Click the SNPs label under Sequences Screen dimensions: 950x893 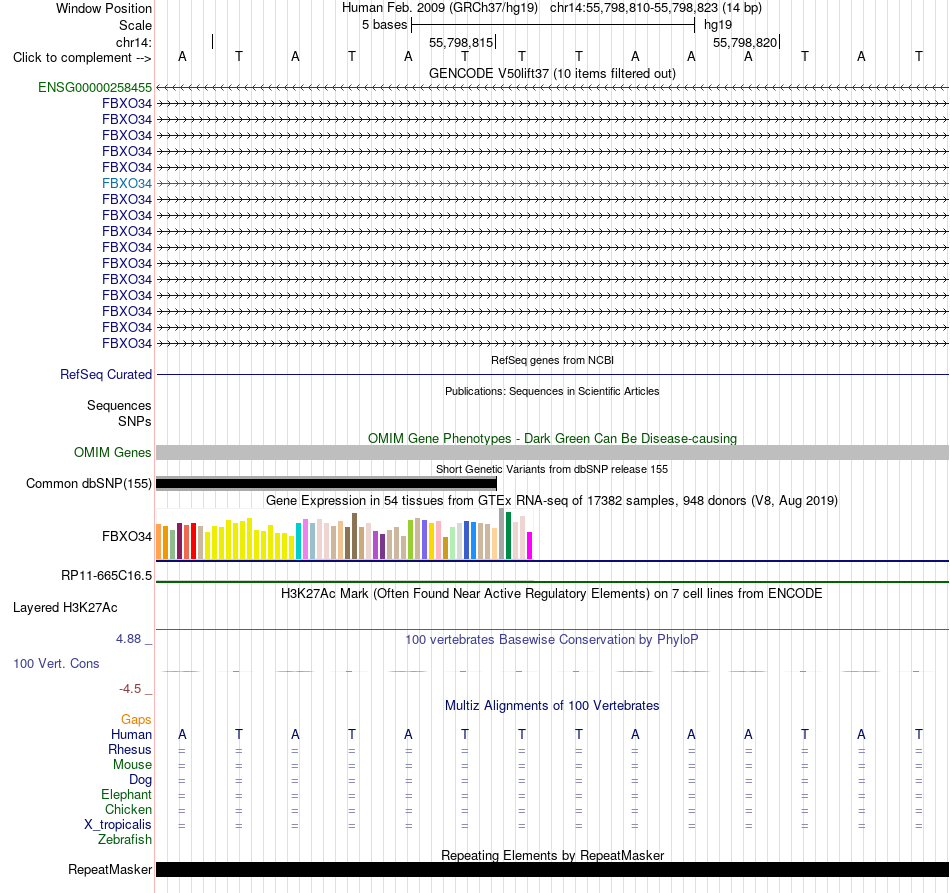click(135, 421)
